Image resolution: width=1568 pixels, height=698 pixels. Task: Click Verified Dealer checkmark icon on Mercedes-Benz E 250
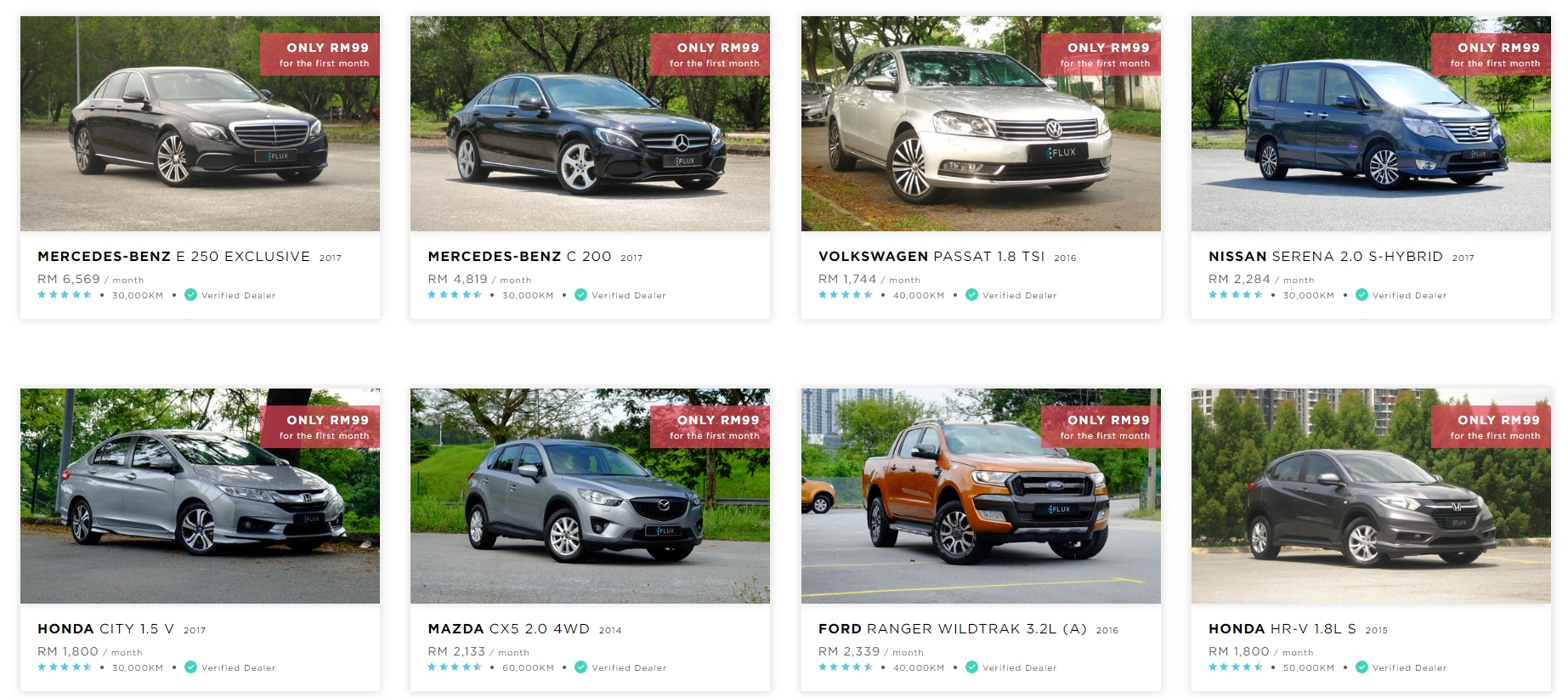pyautogui.click(x=190, y=295)
